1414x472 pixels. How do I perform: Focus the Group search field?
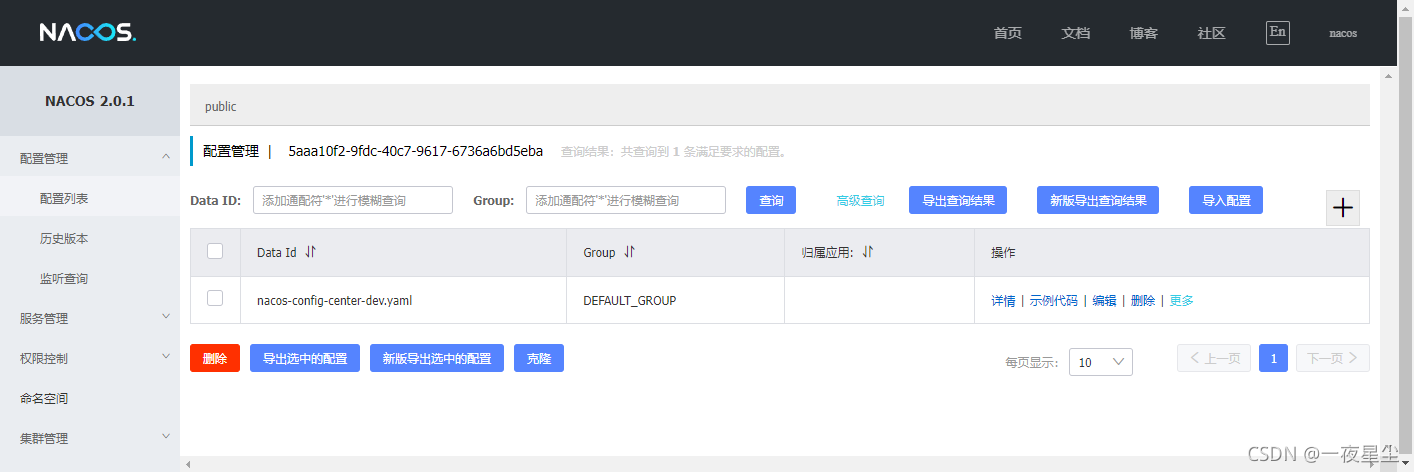tap(626, 200)
